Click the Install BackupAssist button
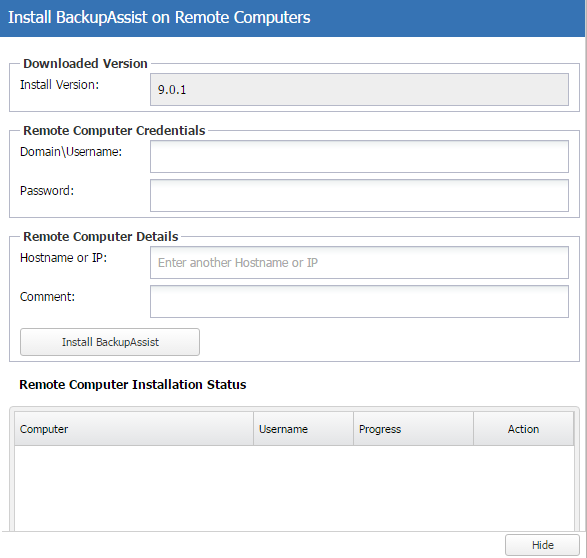 tap(110, 342)
